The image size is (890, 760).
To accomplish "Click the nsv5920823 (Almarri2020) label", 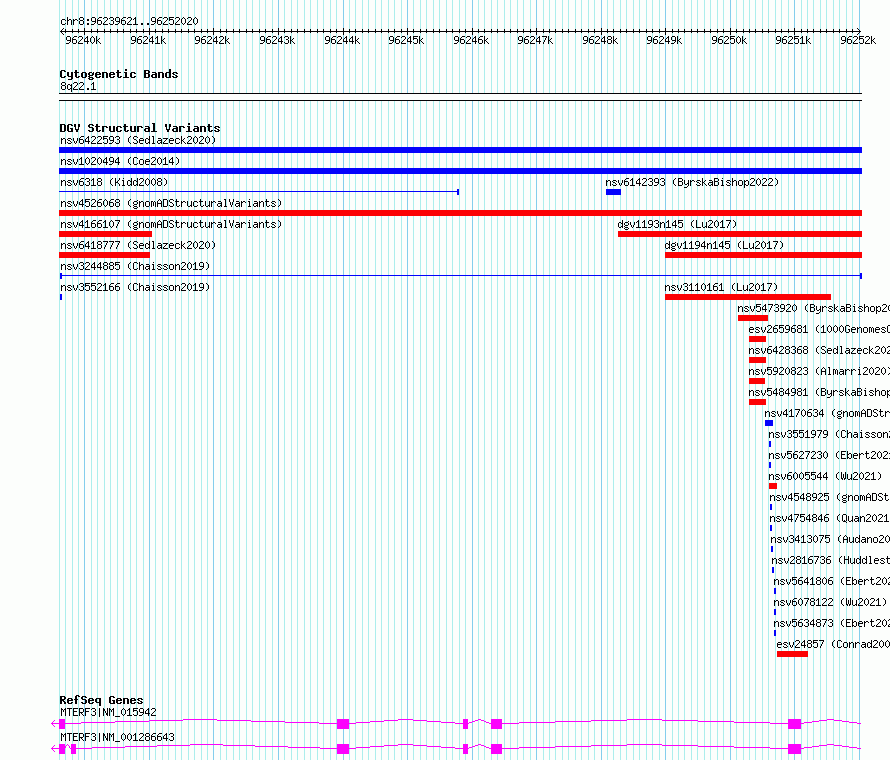I will 819,371.
